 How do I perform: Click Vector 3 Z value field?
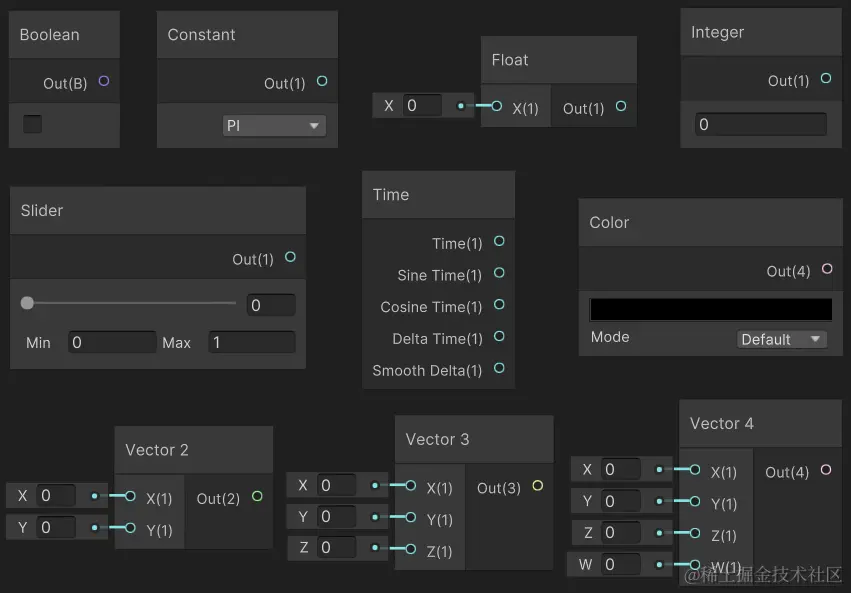pos(336,547)
